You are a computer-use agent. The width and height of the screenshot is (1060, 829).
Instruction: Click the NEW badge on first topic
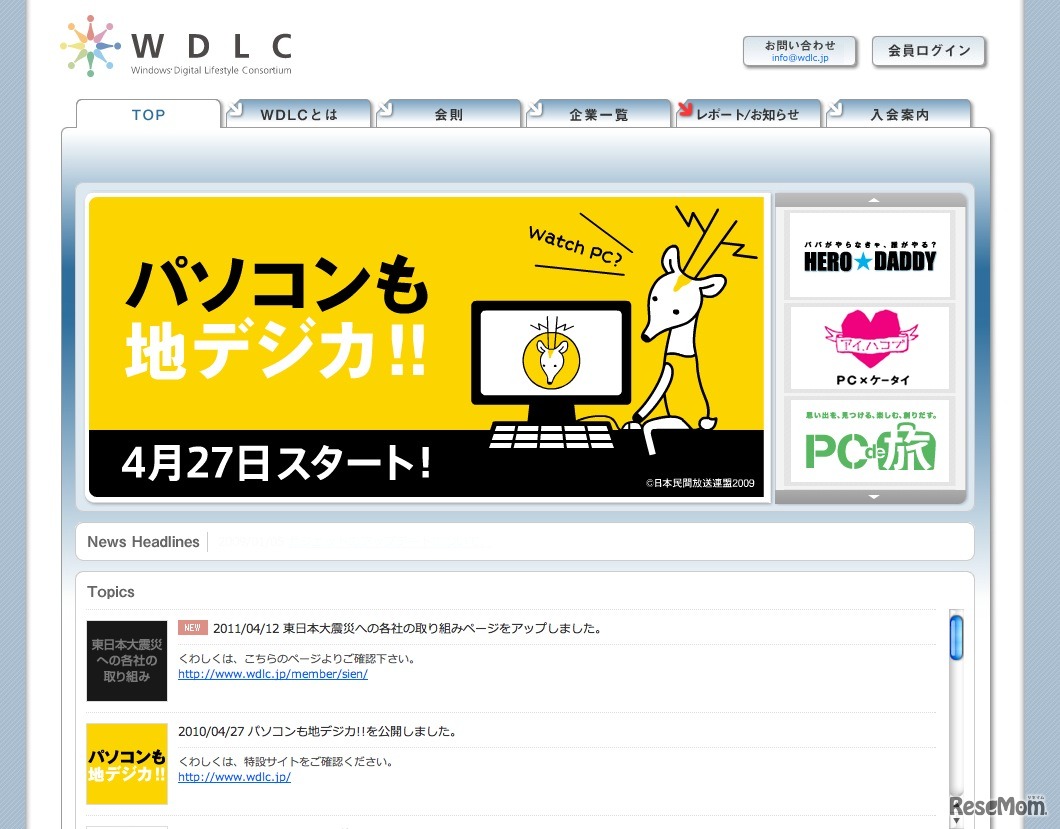point(193,627)
